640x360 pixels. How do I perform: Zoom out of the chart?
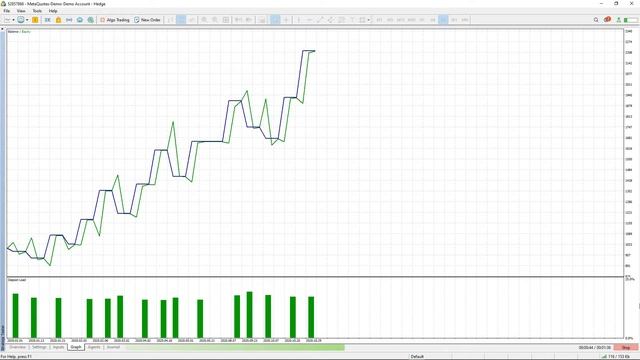click(215, 20)
